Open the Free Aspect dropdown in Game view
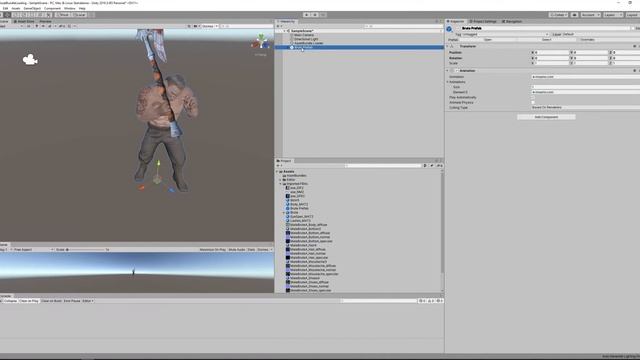This screenshot has width=640, height=360. 33,249
